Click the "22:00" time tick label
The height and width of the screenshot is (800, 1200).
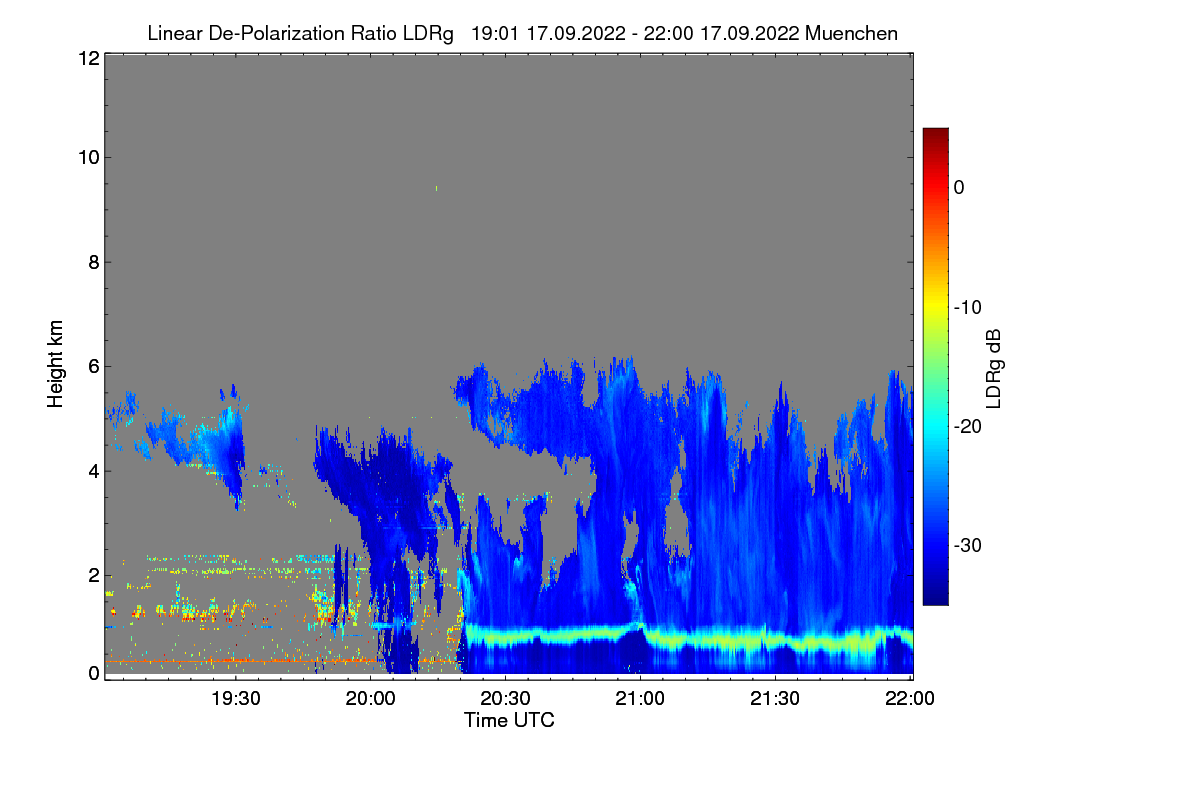(910, 699)
